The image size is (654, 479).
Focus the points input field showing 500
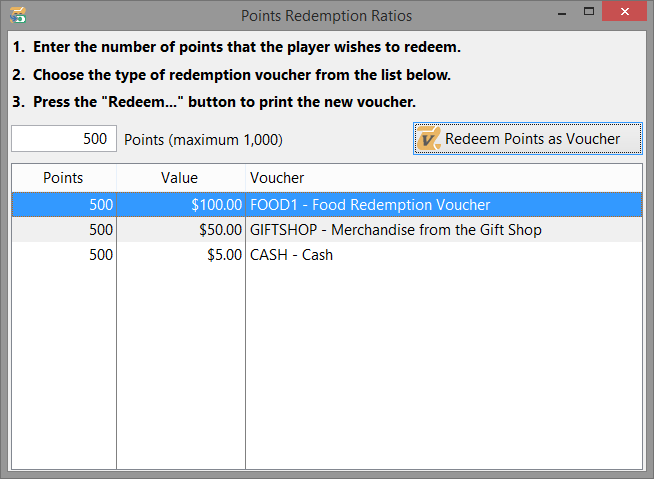pyautogui.click(x=64, y=139)
